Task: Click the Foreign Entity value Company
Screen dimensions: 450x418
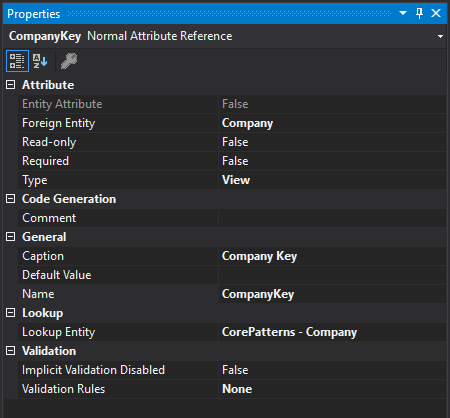Action: pos(247,123)
